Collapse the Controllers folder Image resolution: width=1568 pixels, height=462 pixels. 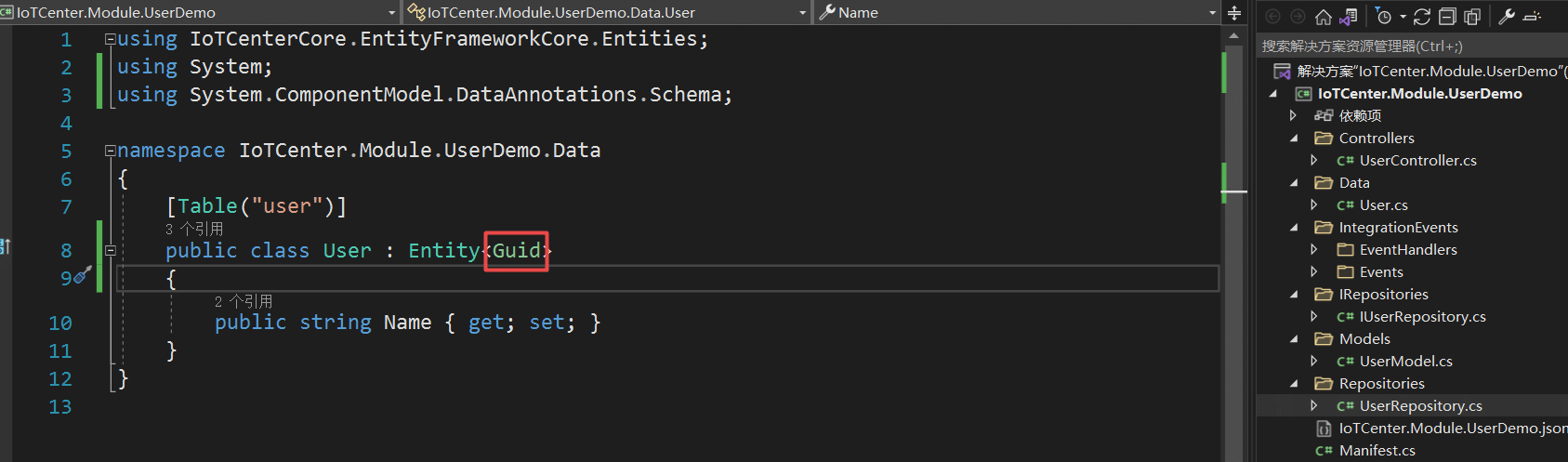[1294, 138]
